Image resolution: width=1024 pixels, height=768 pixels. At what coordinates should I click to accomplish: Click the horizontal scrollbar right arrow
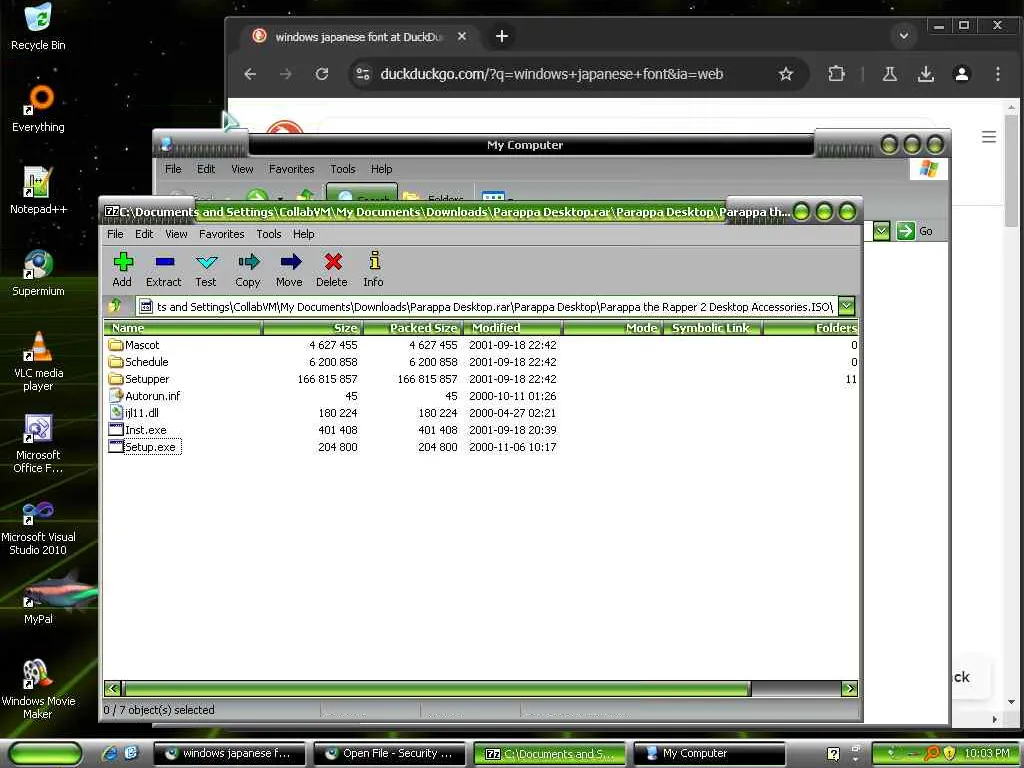849,688
